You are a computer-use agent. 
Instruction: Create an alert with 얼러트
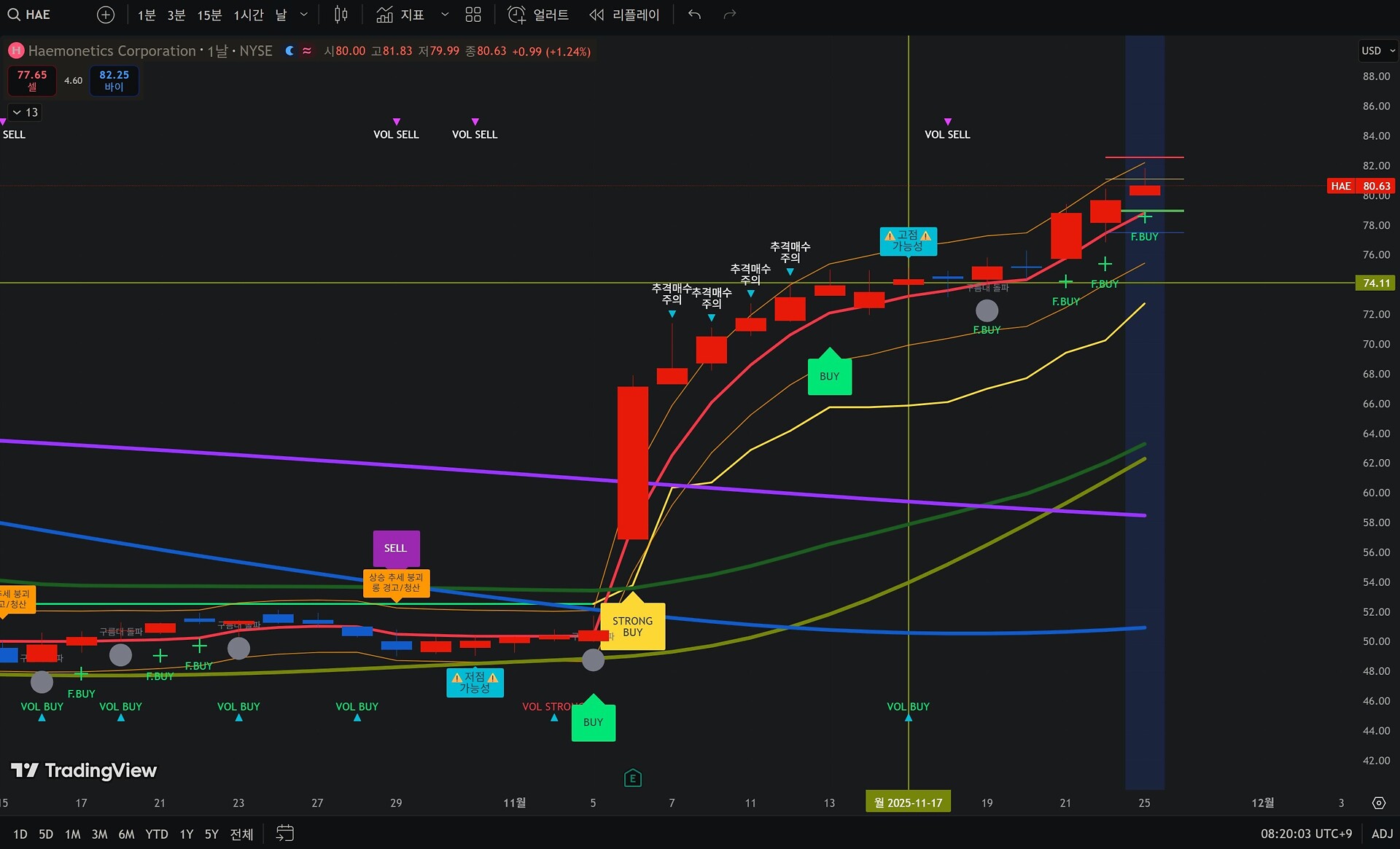click(538, 15)
